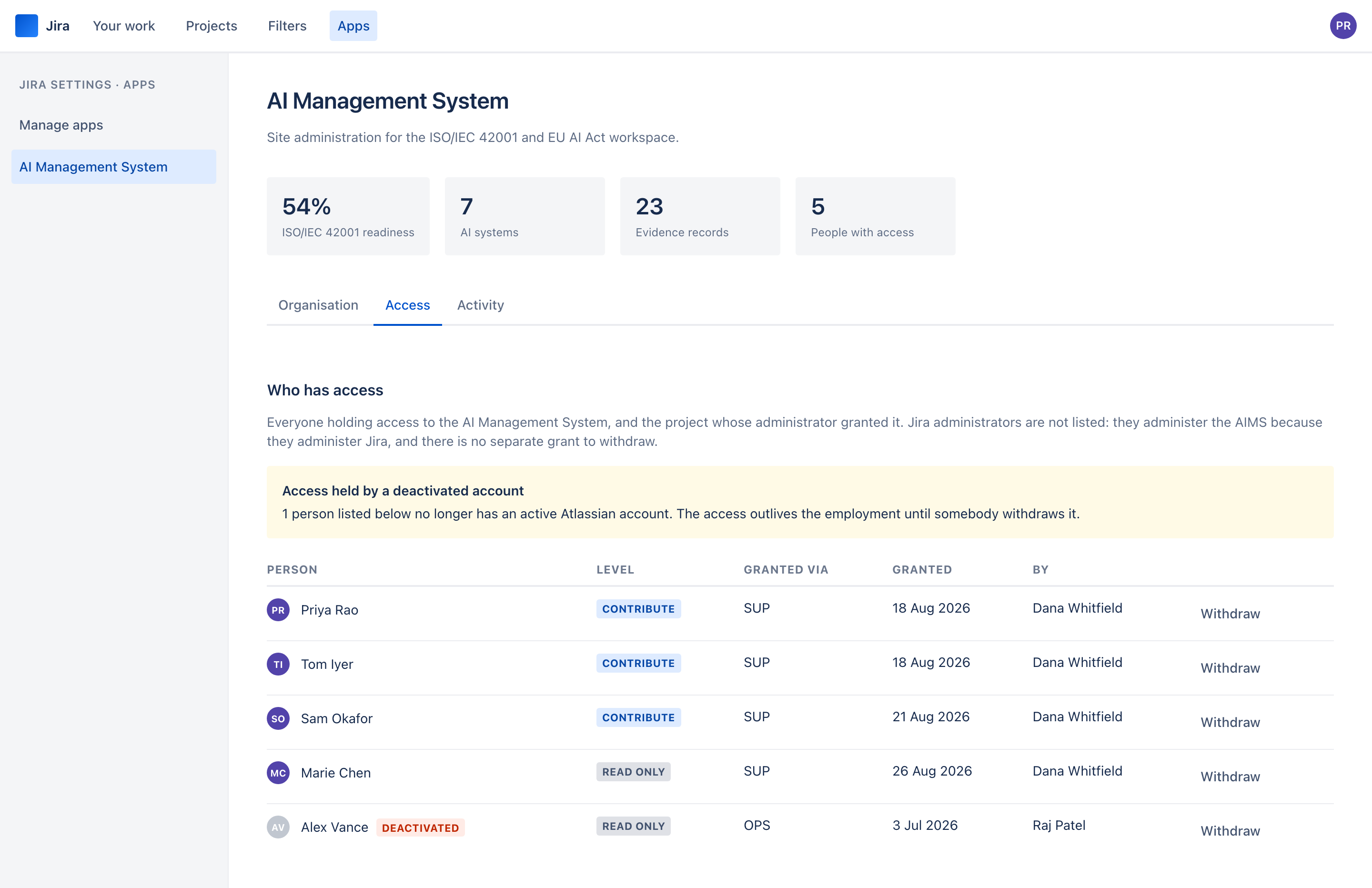The width and height of the screenshot is (1372, 888).
Task: Click the 5 People with access card
Action: tap(875, 216)
